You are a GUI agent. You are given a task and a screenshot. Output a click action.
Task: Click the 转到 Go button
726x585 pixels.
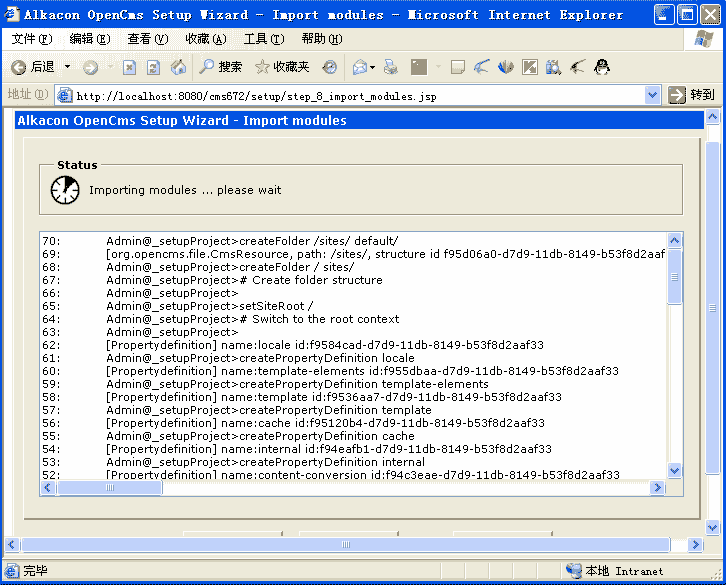point(692,95)
